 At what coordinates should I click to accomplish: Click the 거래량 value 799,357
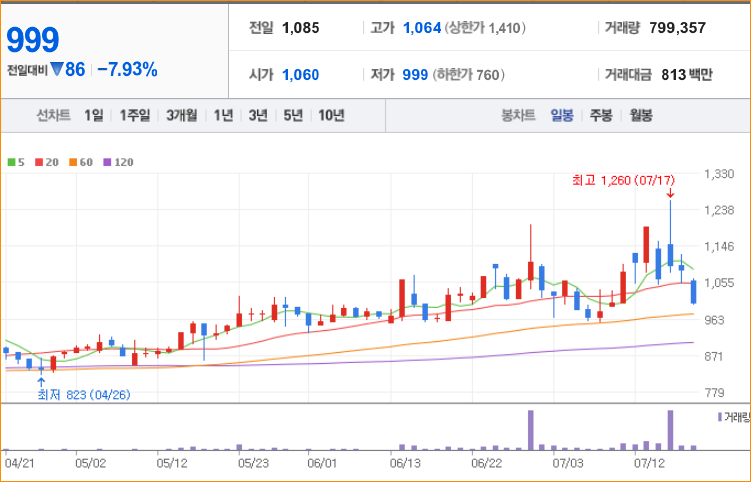click(677, 28)
